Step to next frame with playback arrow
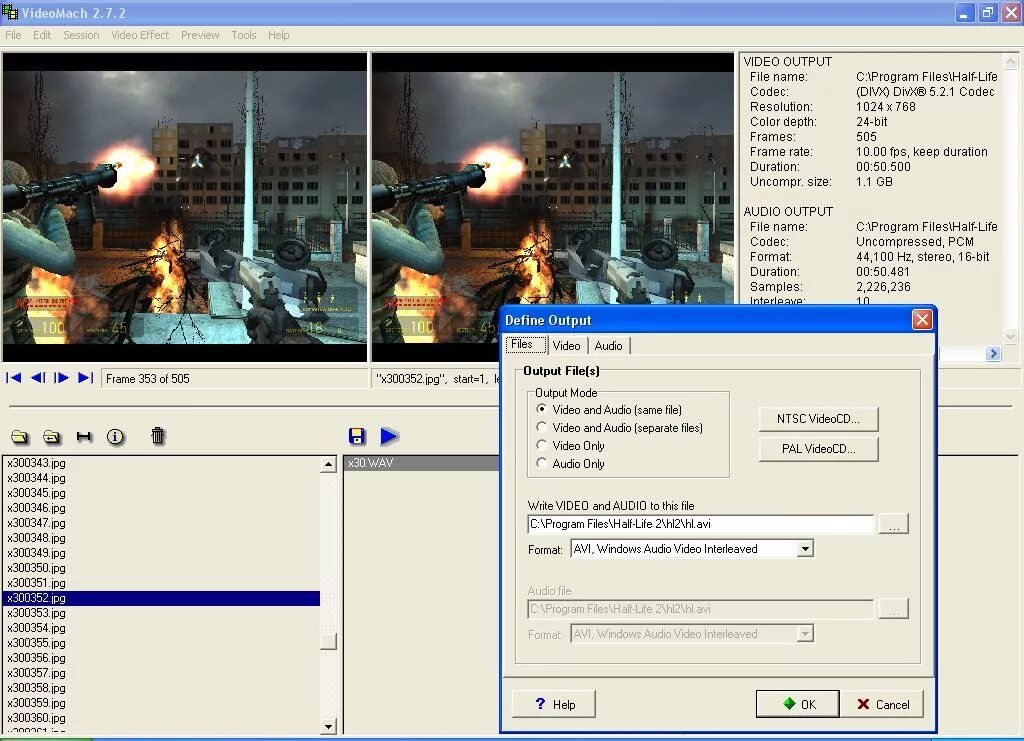 (62, 378)
